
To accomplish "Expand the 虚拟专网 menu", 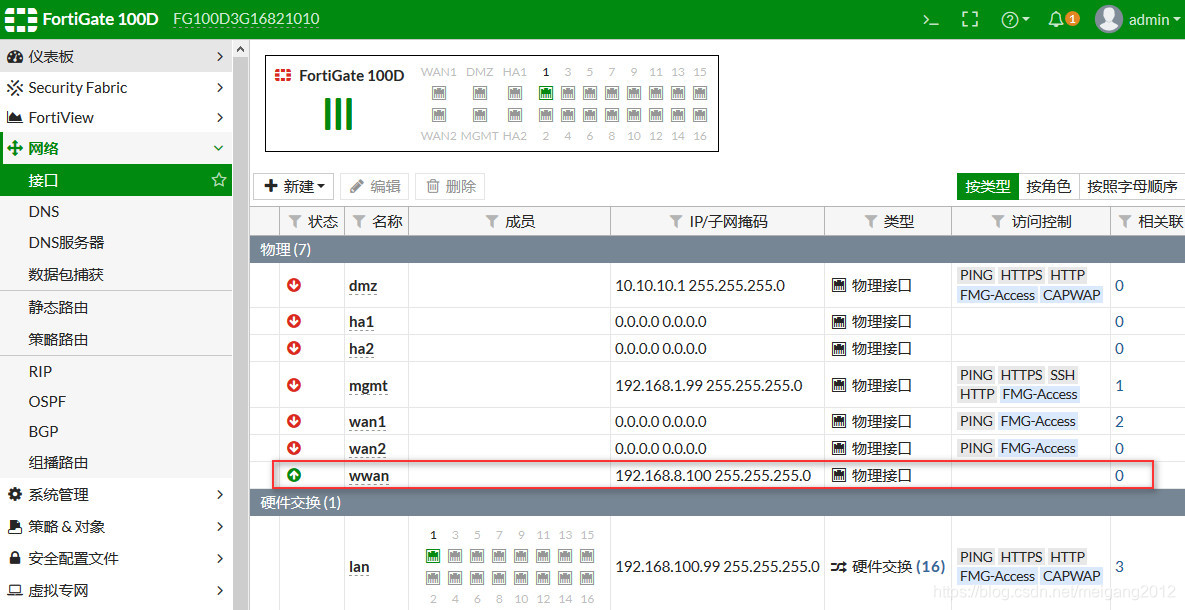I will coord(116,590).
